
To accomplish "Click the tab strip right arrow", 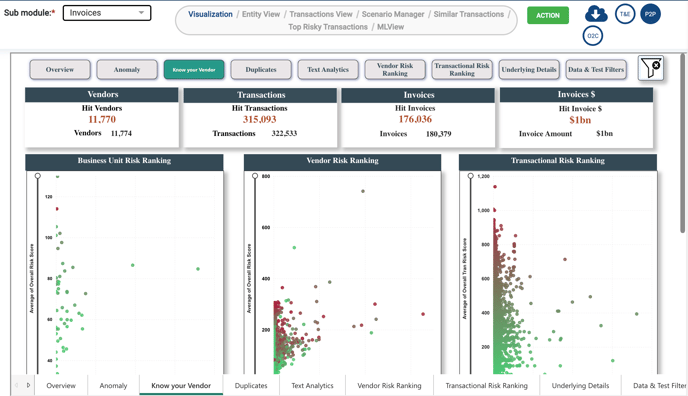I will click(28, 385).
